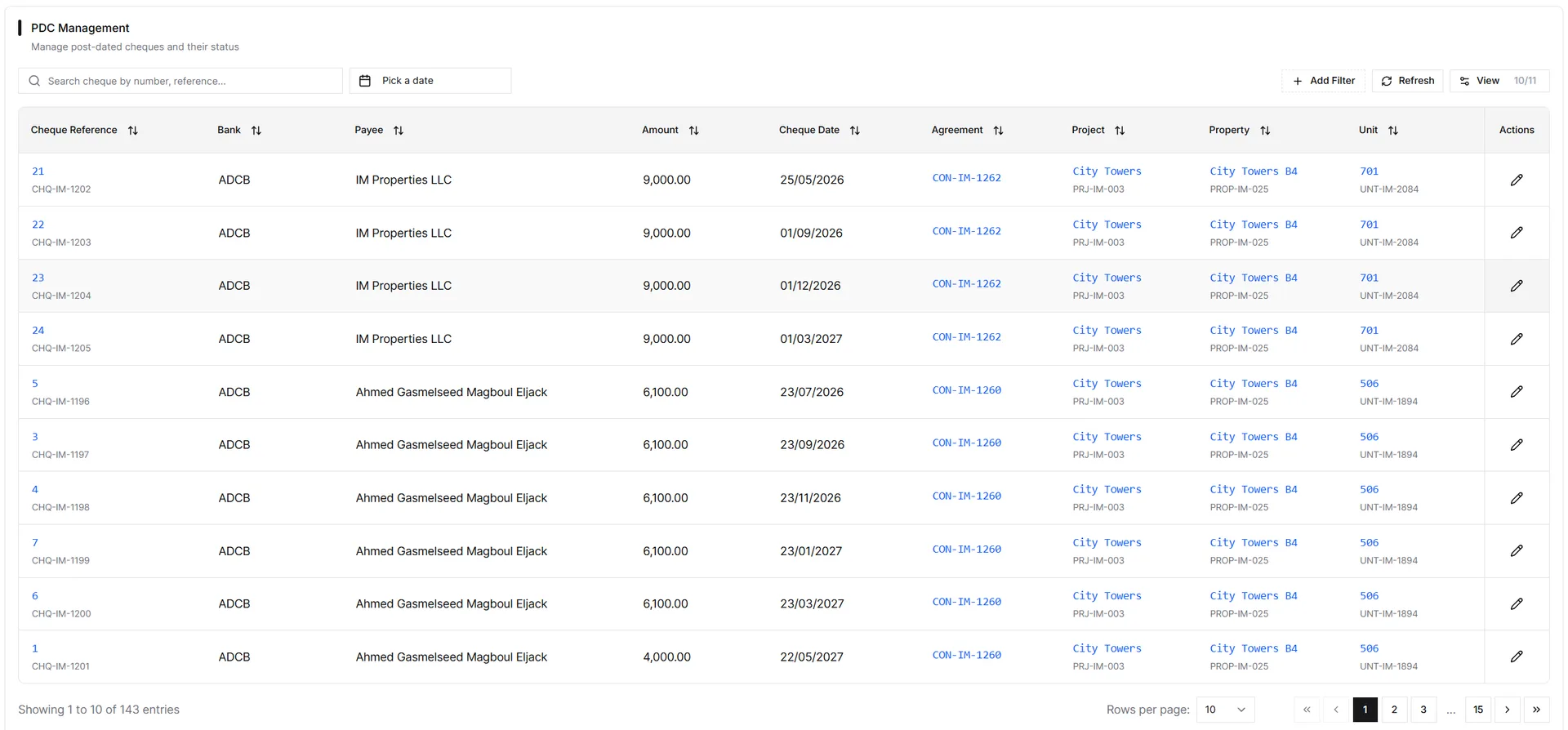Open City Towers B4 property in CHQ-IM-1204 row
Screen dimensions: 1568x730
1254,278
